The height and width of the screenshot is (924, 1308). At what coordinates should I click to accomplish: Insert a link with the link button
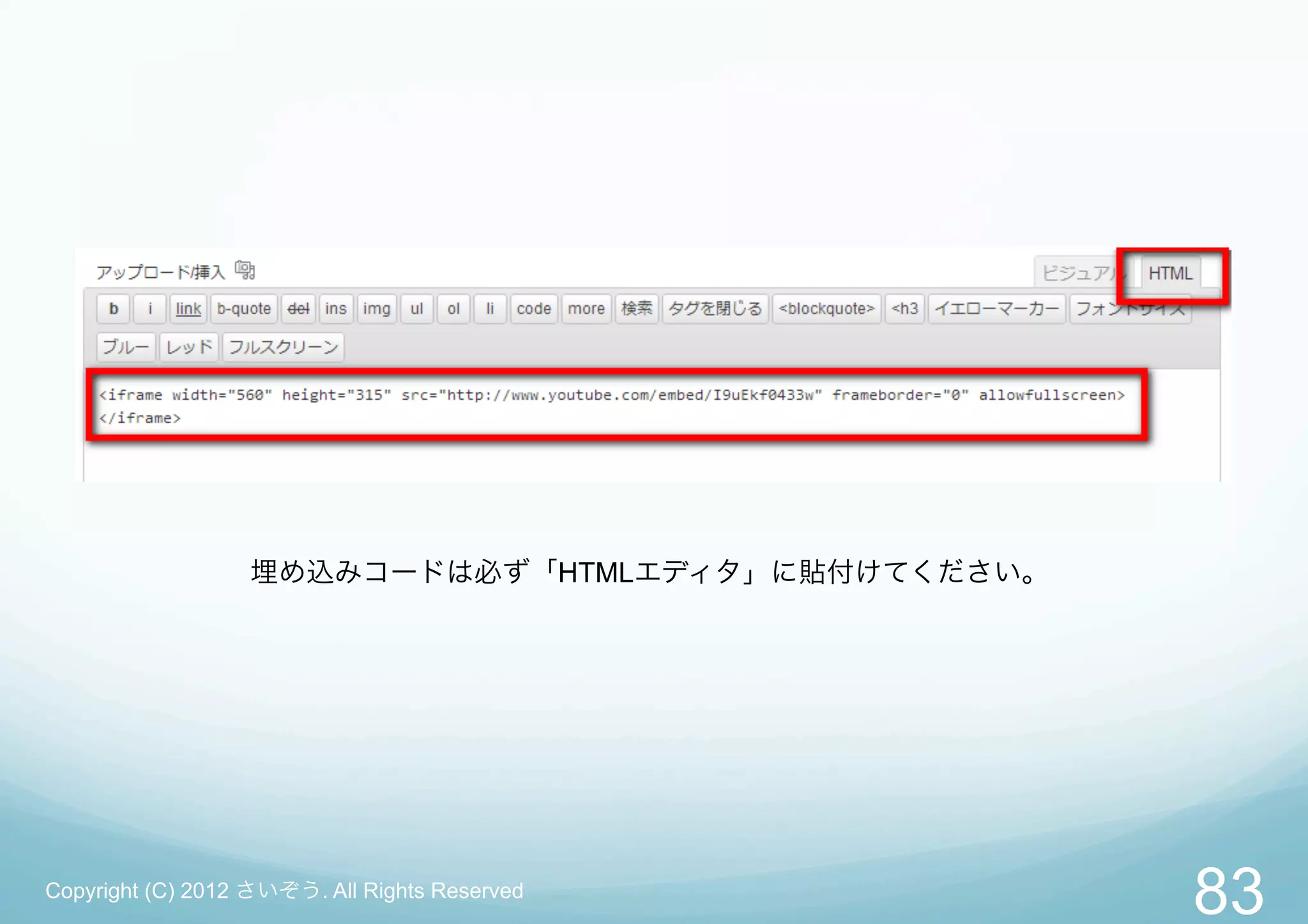click(x=188, y=309)
